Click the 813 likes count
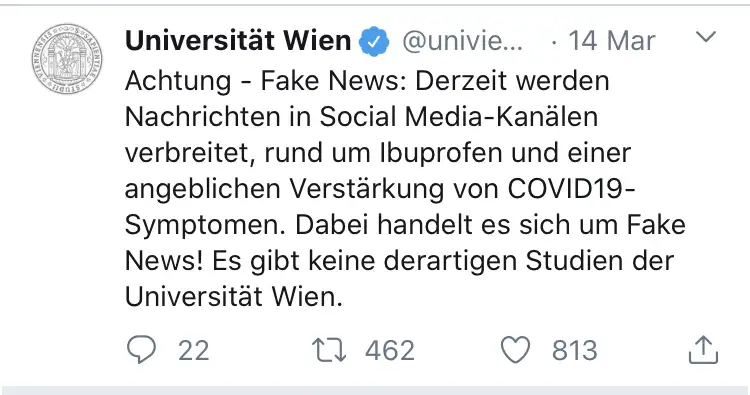The width and height of the screenshot is (750, 395). click(x=574, y=351)
